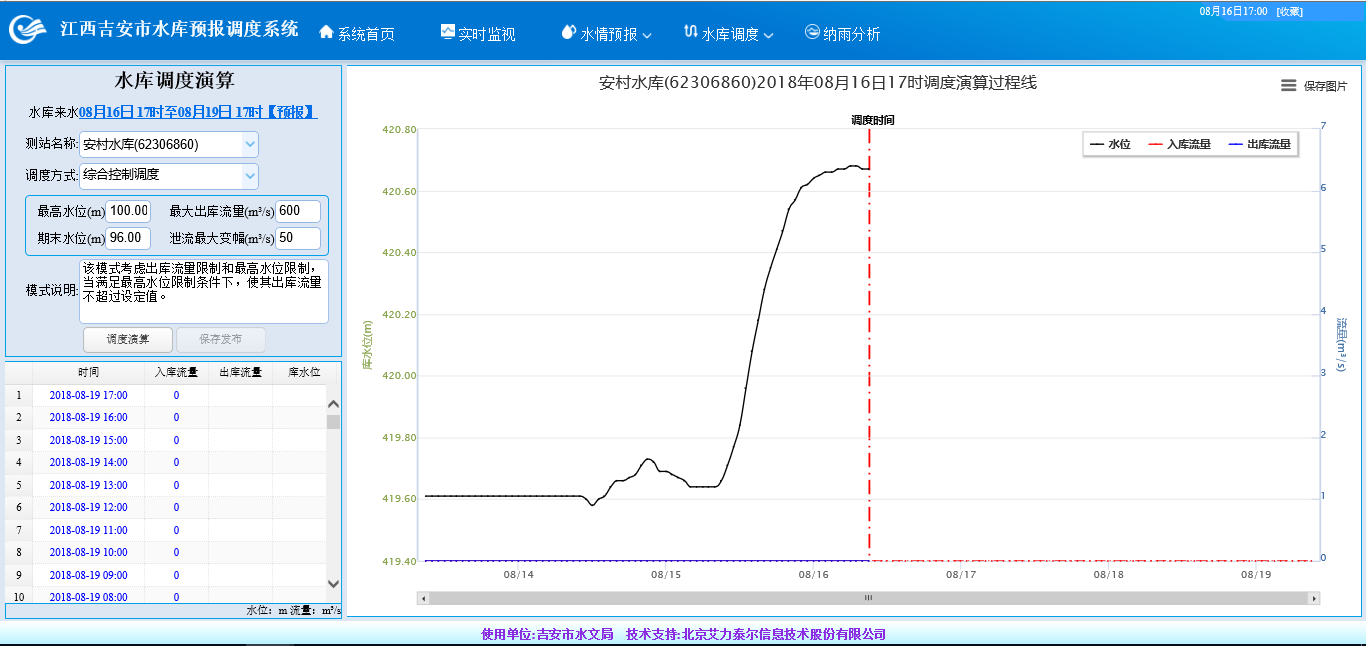Expand the 水情预报 menu chevron
The width and height of the screenshot is (1366, 646).
point(647,35)
